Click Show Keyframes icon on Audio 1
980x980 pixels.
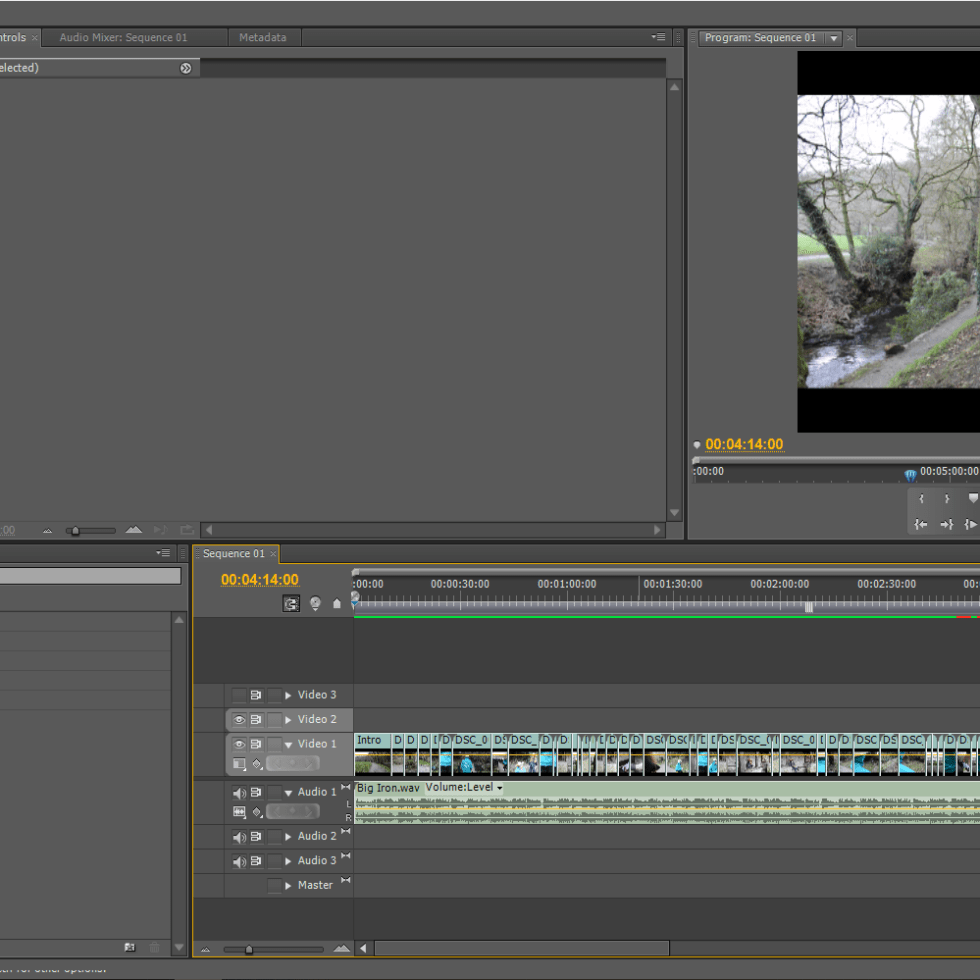257,812
